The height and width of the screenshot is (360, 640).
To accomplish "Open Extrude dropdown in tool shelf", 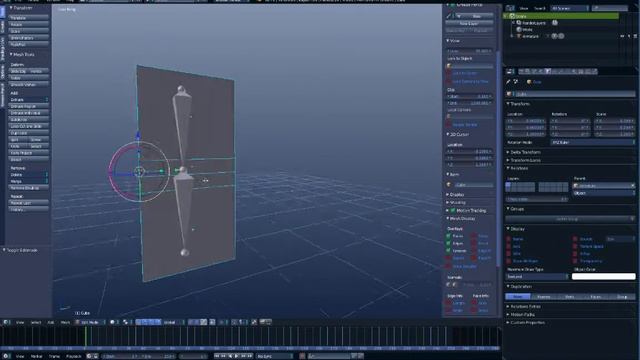I will point(29,100).
